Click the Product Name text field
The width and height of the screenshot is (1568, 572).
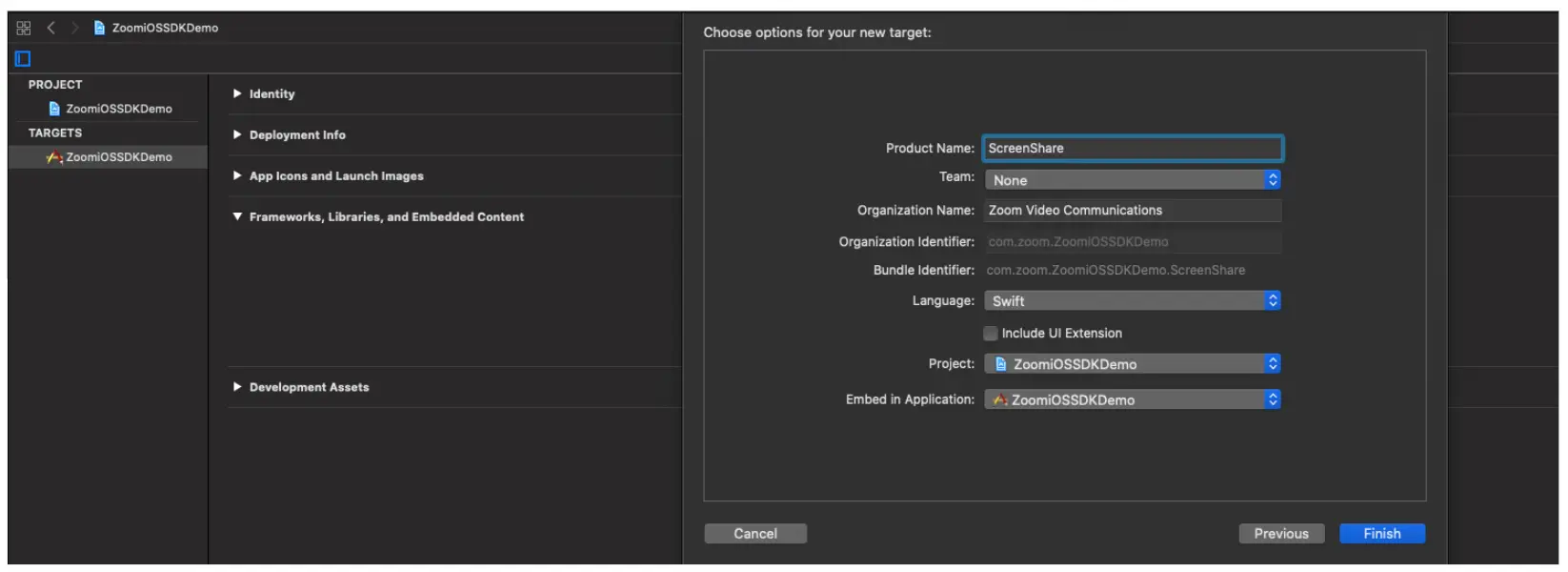coord(1132,149)
